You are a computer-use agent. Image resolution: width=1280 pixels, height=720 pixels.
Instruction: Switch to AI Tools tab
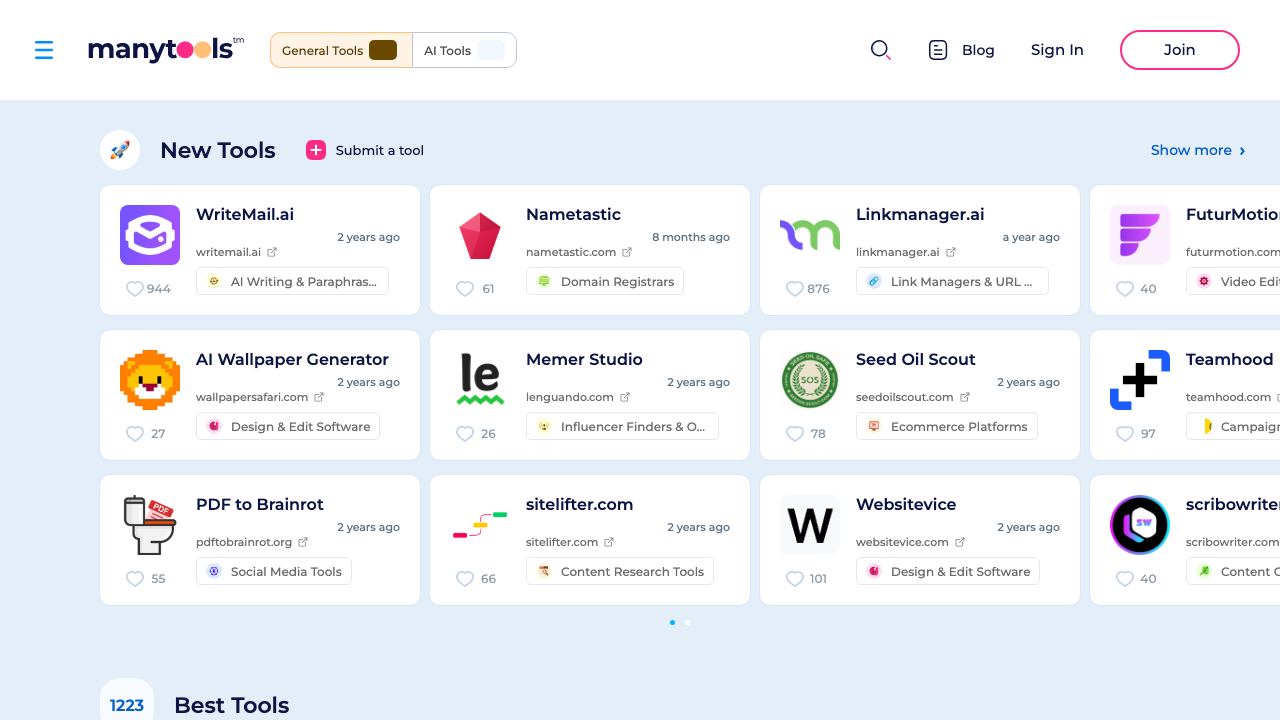pos(464,50)
